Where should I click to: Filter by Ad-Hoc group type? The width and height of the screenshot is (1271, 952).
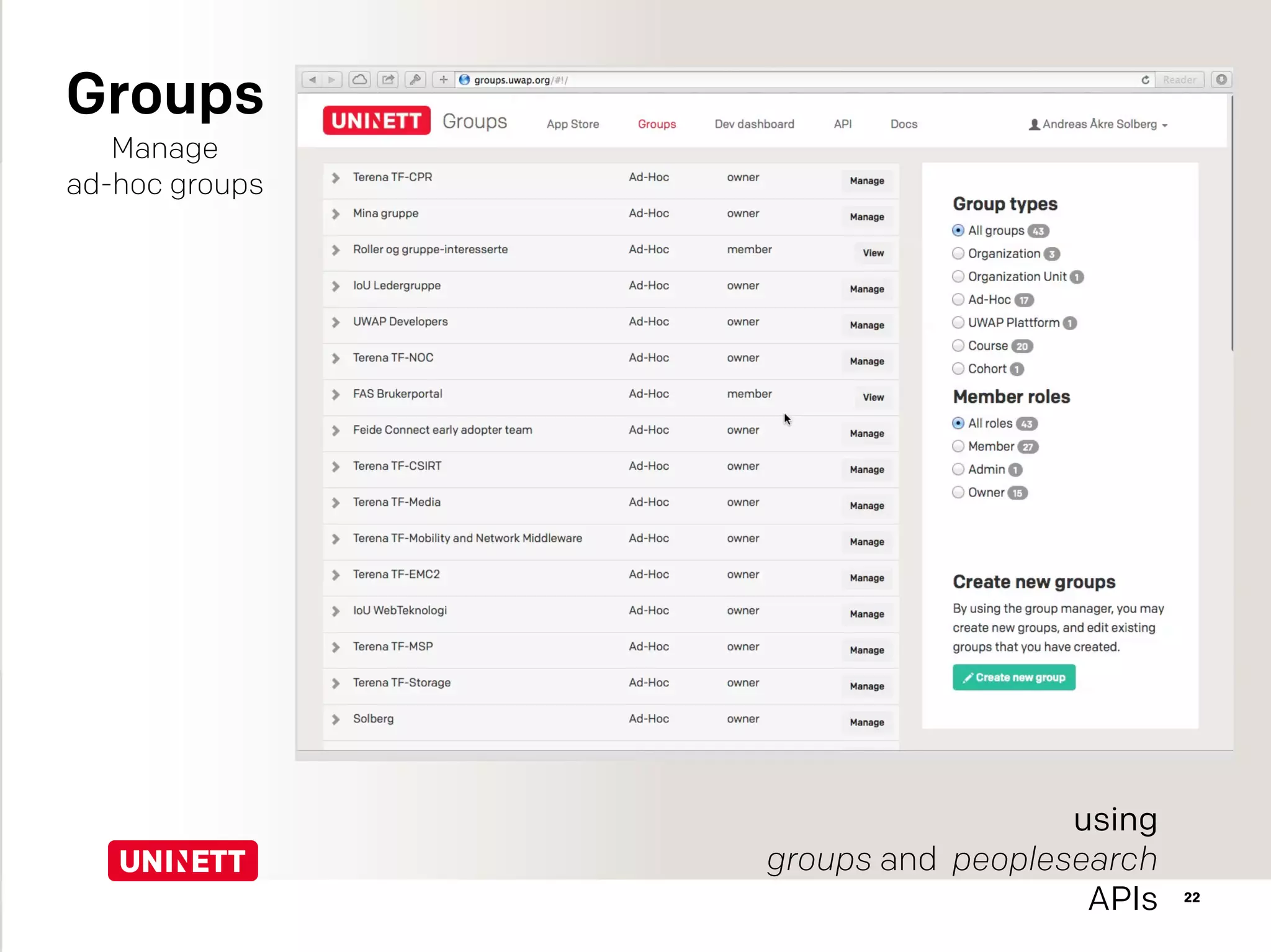958,300
